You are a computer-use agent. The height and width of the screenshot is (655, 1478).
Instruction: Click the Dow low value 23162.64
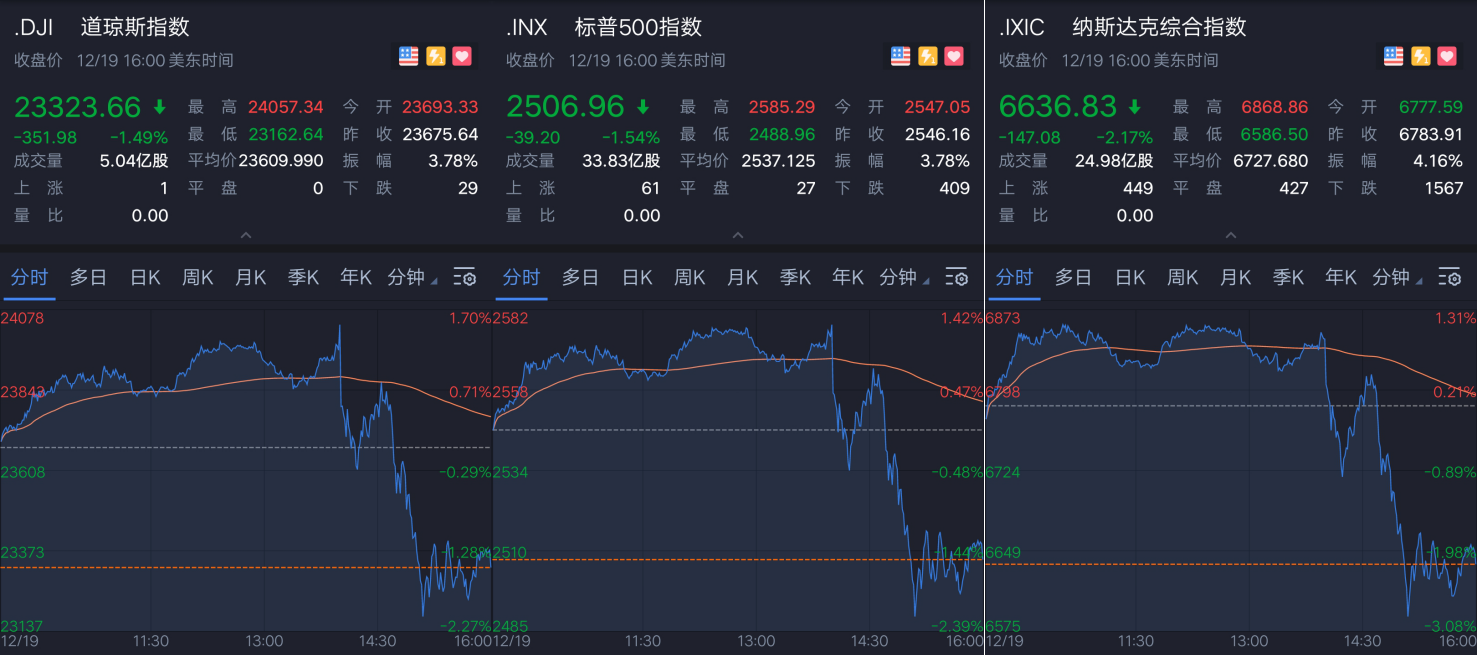286,134
